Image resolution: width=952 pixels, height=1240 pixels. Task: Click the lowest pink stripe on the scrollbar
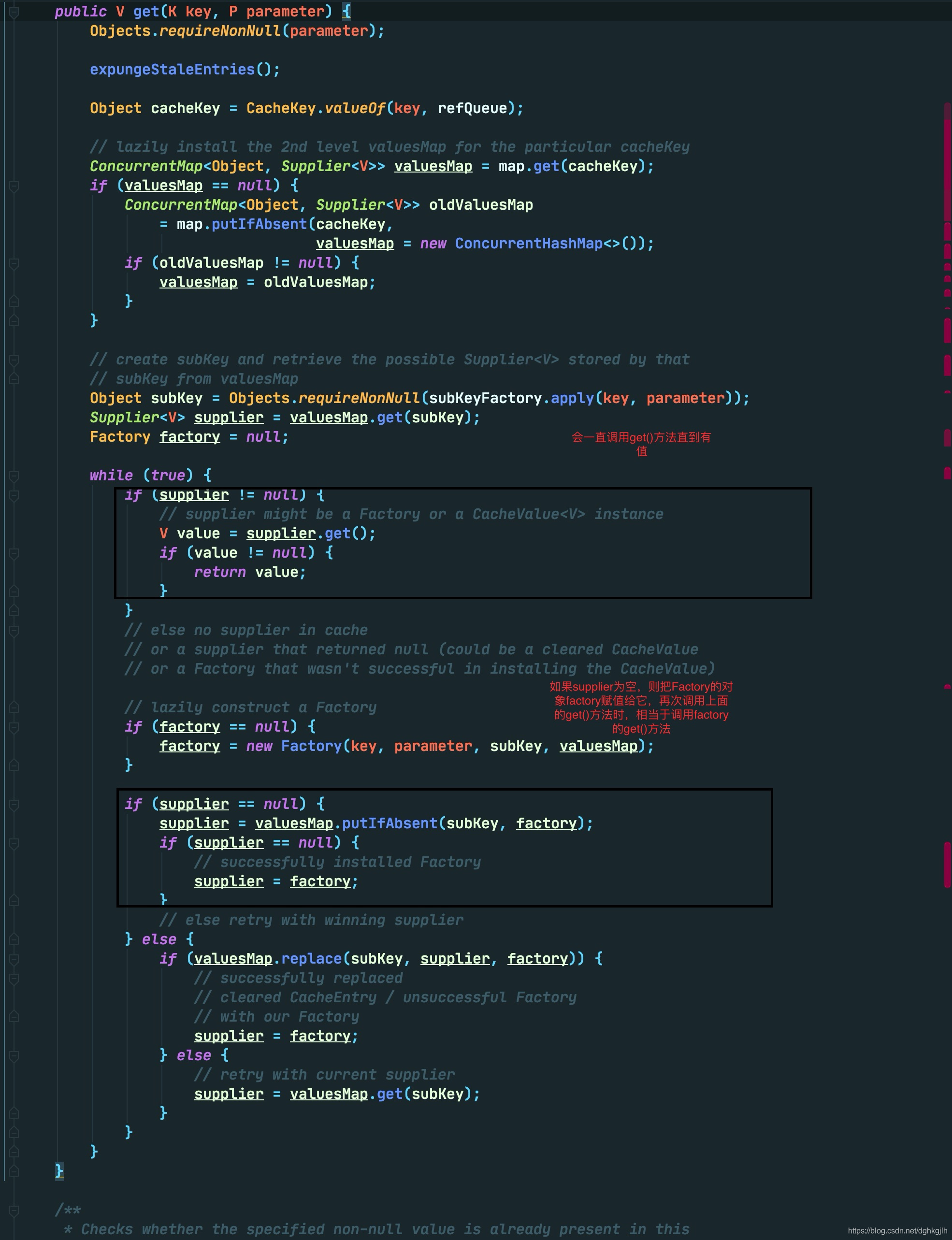(947, 864)
